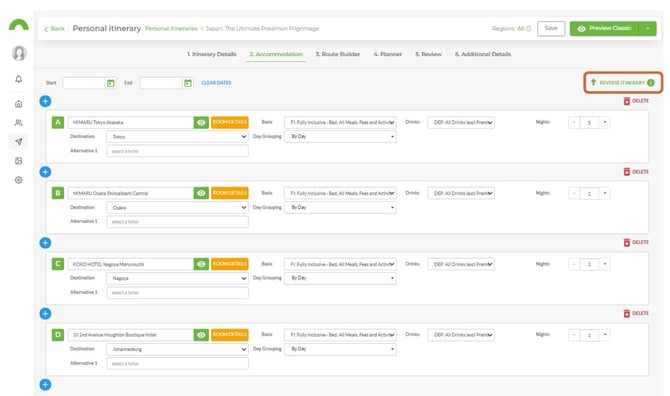670x396 pixels.
Task: Click the green A row marker
Action: click(58, 123)
